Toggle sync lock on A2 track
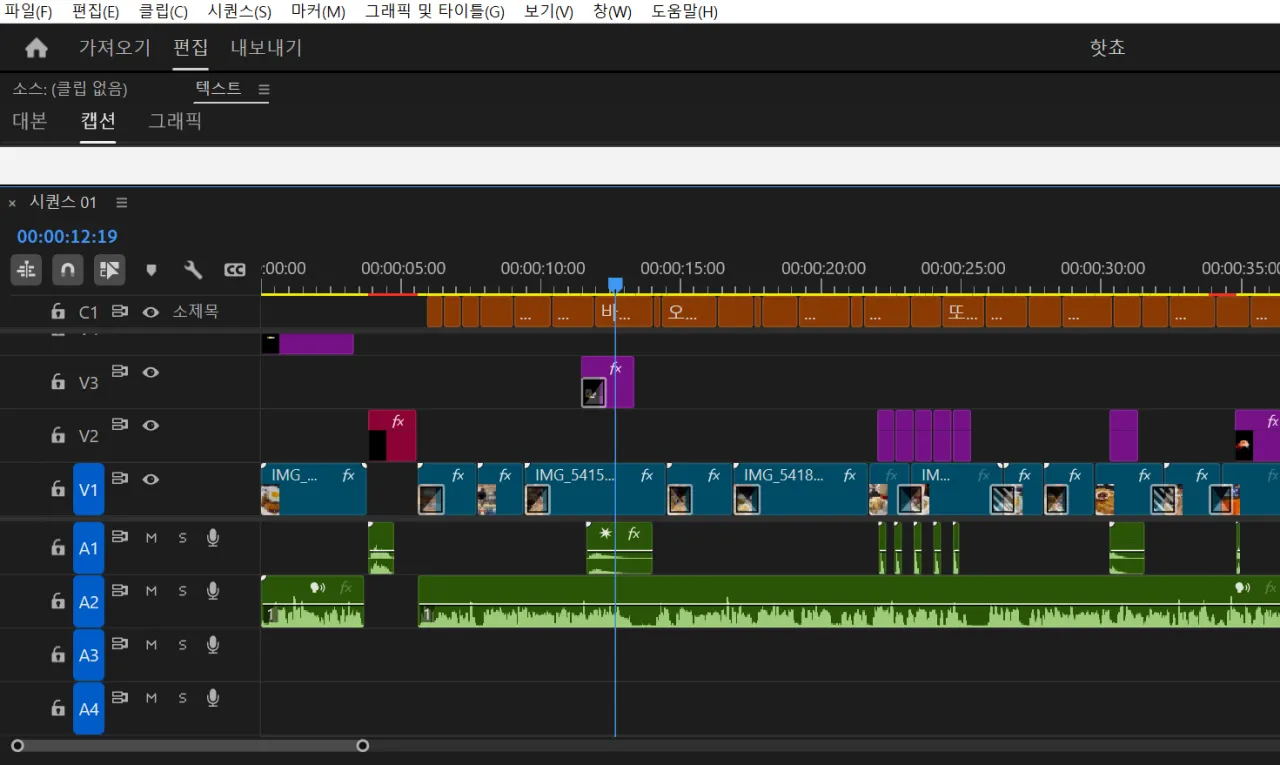The width and height of the screenshot is (1280, 765). [x=120, y=590]
